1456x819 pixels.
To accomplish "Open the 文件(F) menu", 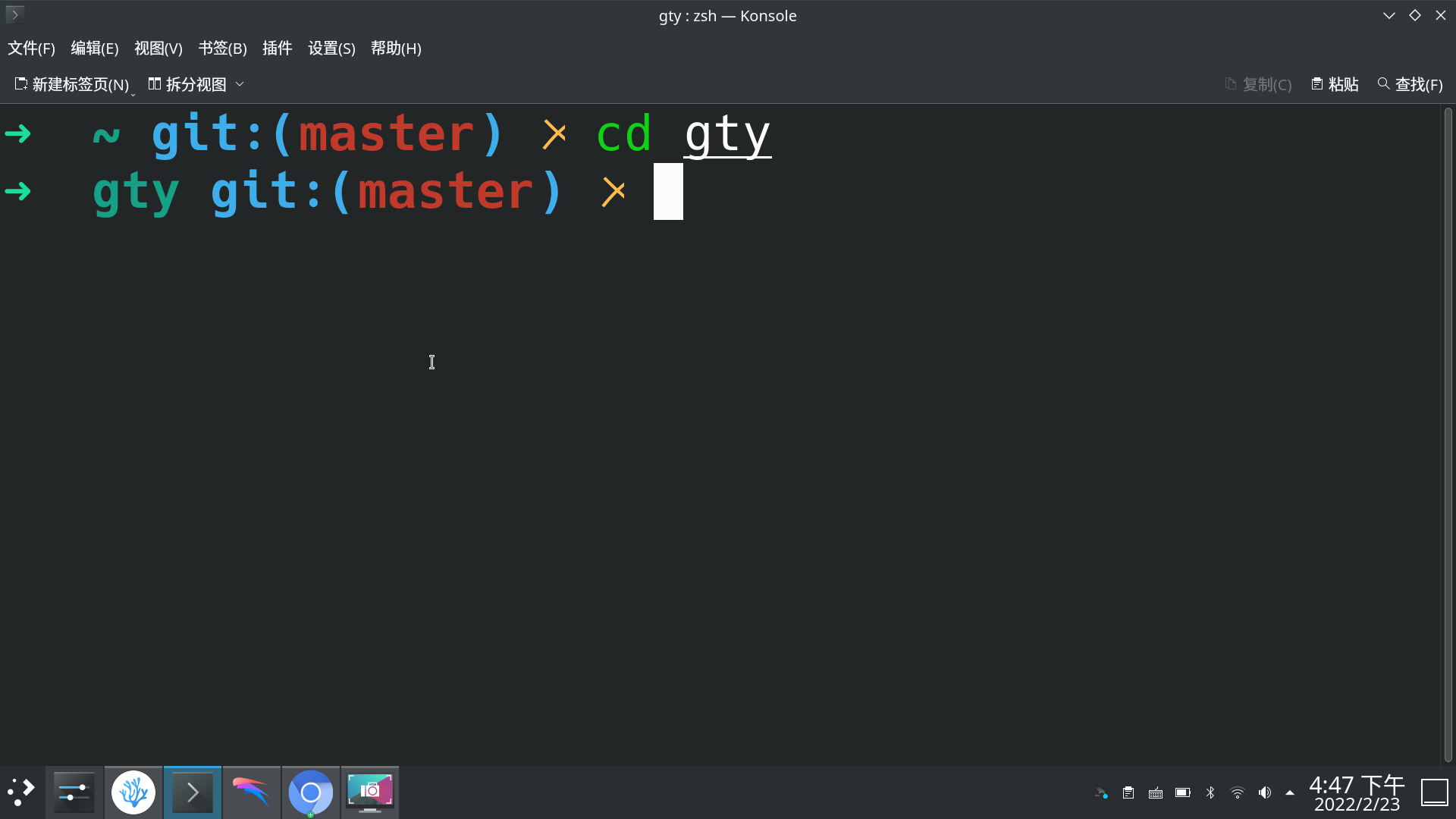I will [31, 49].
